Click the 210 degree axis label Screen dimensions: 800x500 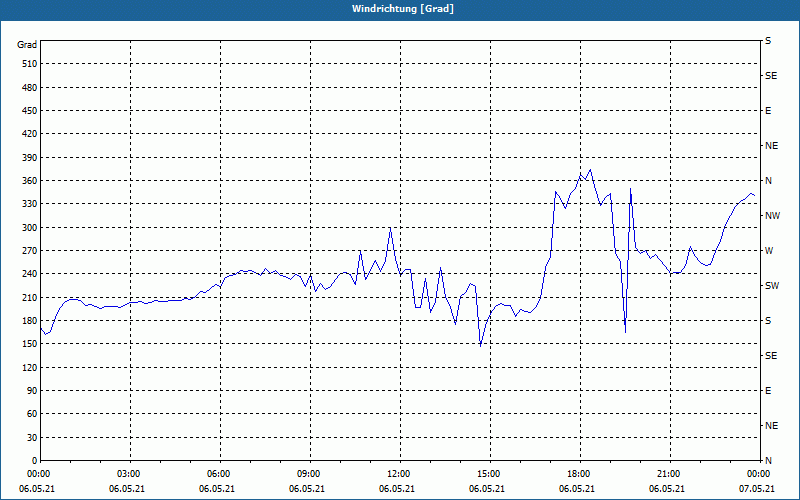coord(30,297)
